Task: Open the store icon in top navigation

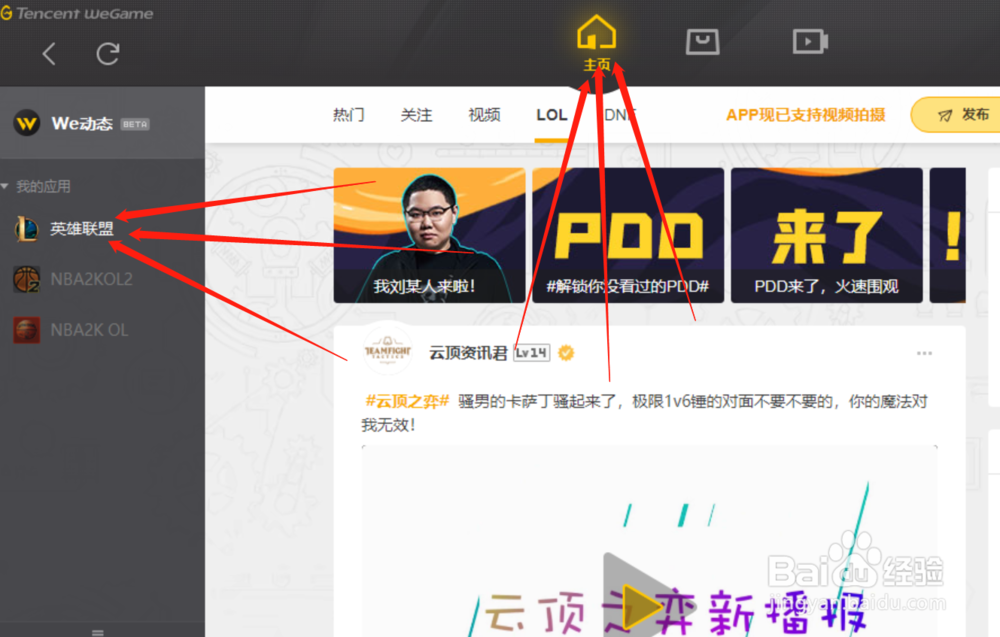Action: [x=702, y=41]
